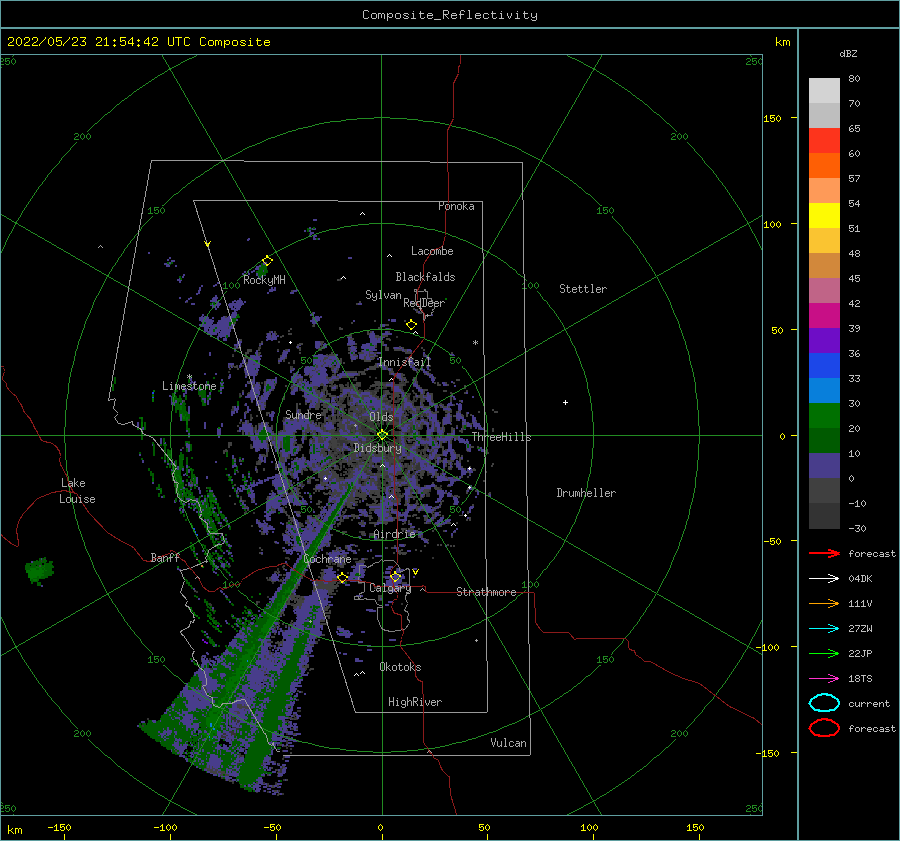Viewport: 900px width, 841px height.
Task: Select the gray 70 dBZ swatch
Action: (824, 115)
